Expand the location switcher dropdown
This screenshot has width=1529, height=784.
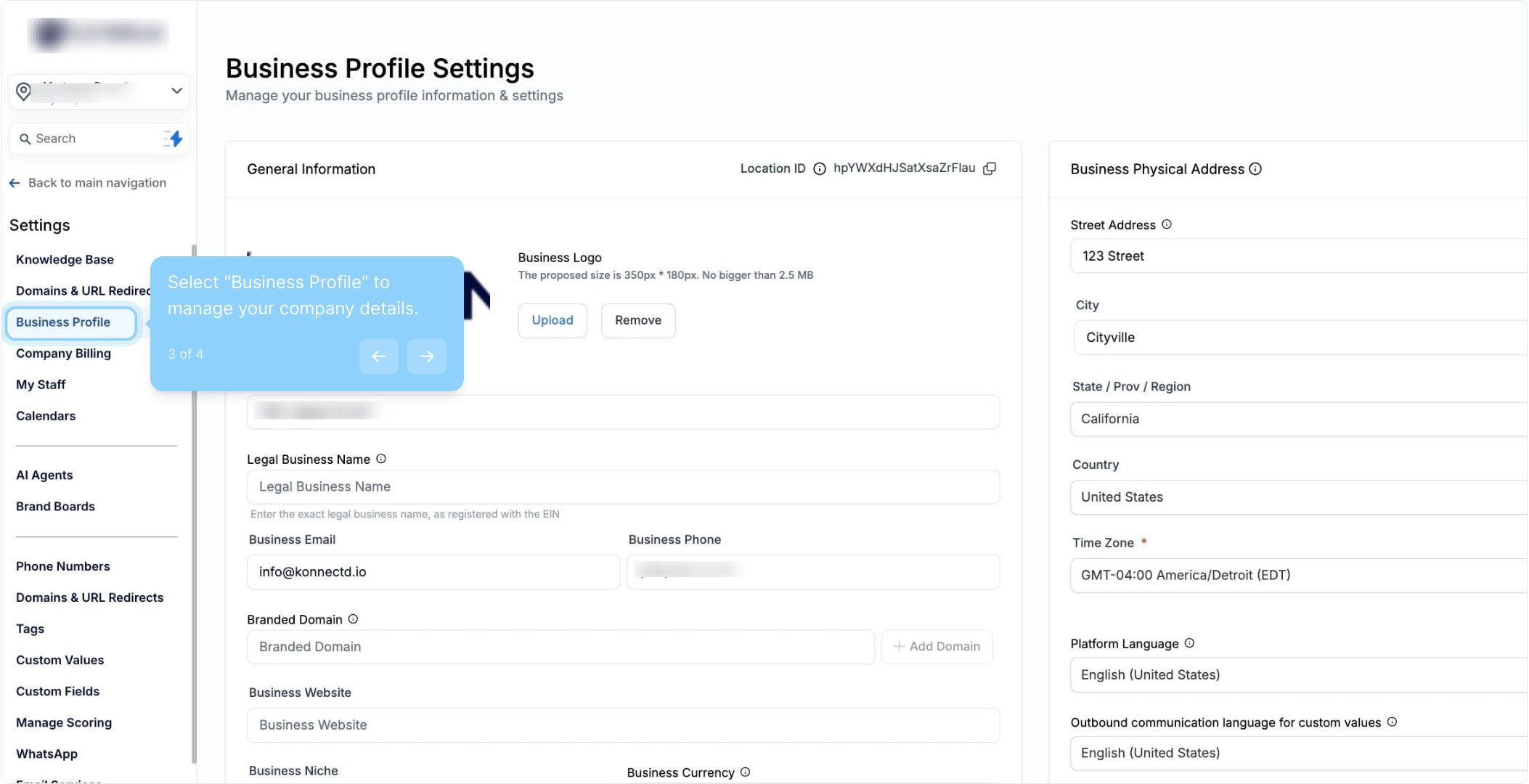tap(176, 91)
